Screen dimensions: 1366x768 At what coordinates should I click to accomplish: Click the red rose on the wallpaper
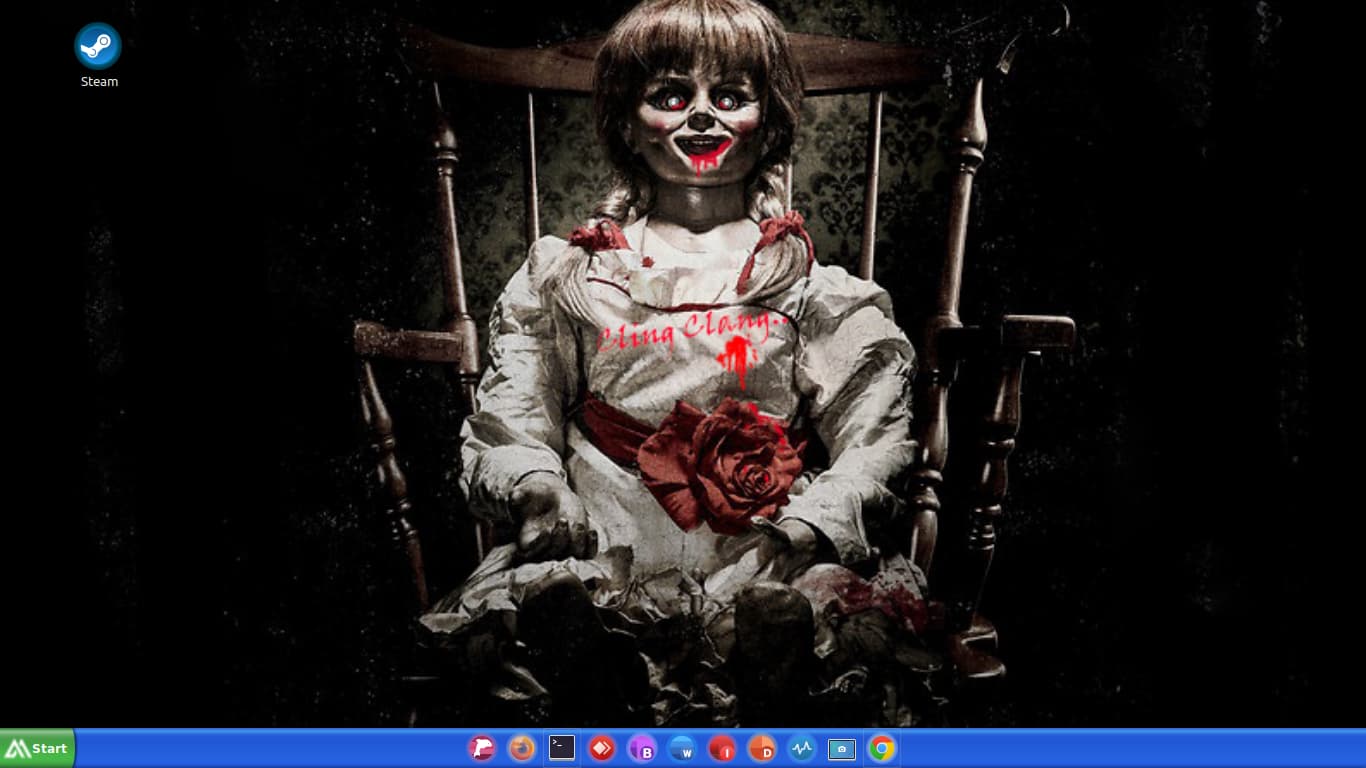pos(722,463)
